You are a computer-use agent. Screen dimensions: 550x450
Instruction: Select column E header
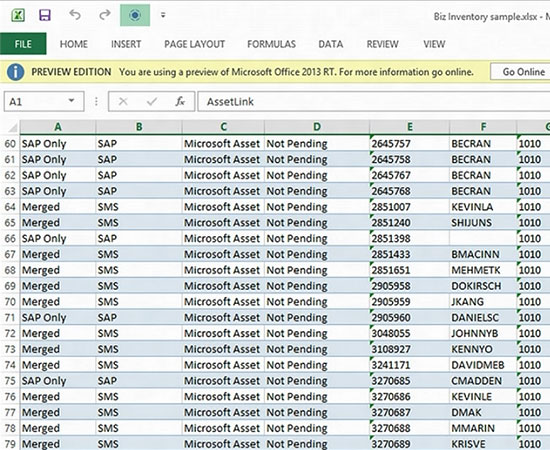[x=409, y=127]
